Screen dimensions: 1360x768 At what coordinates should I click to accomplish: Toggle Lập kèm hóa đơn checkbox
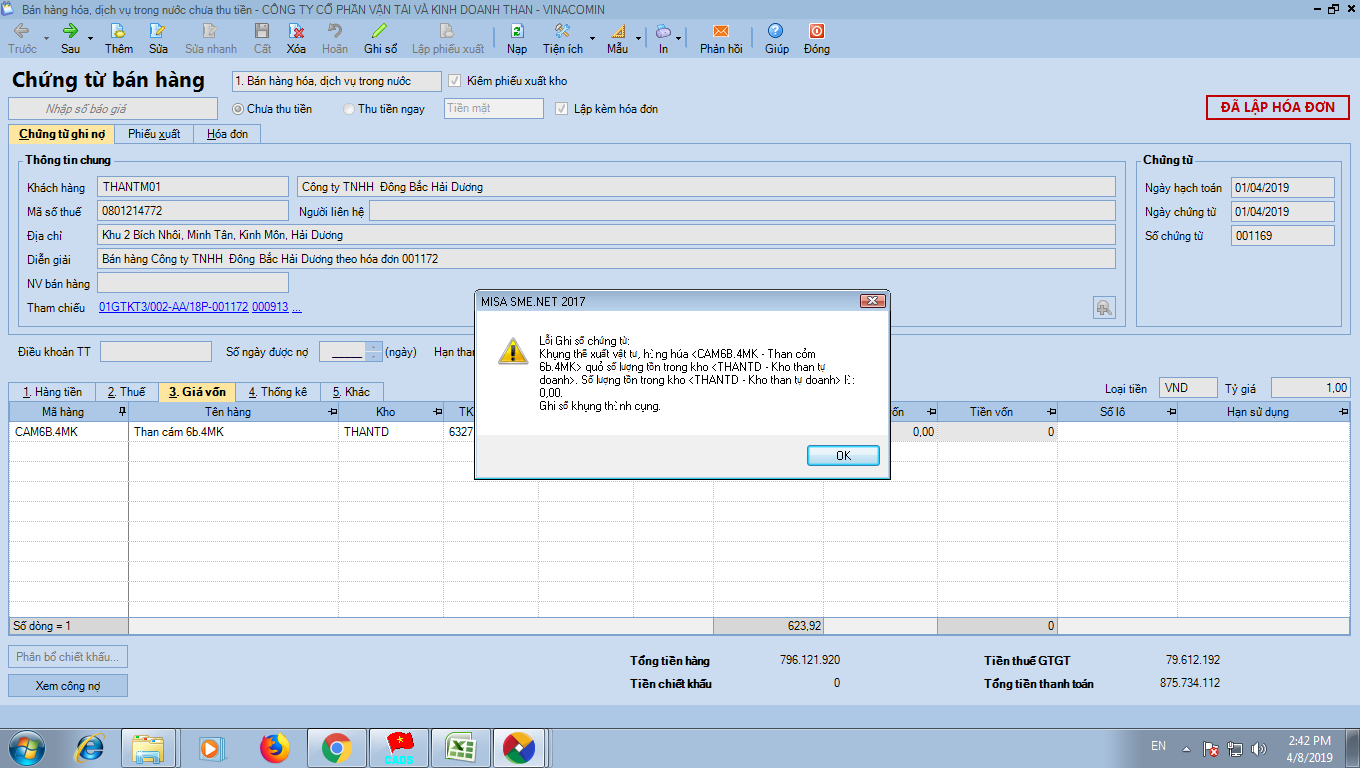562,109
